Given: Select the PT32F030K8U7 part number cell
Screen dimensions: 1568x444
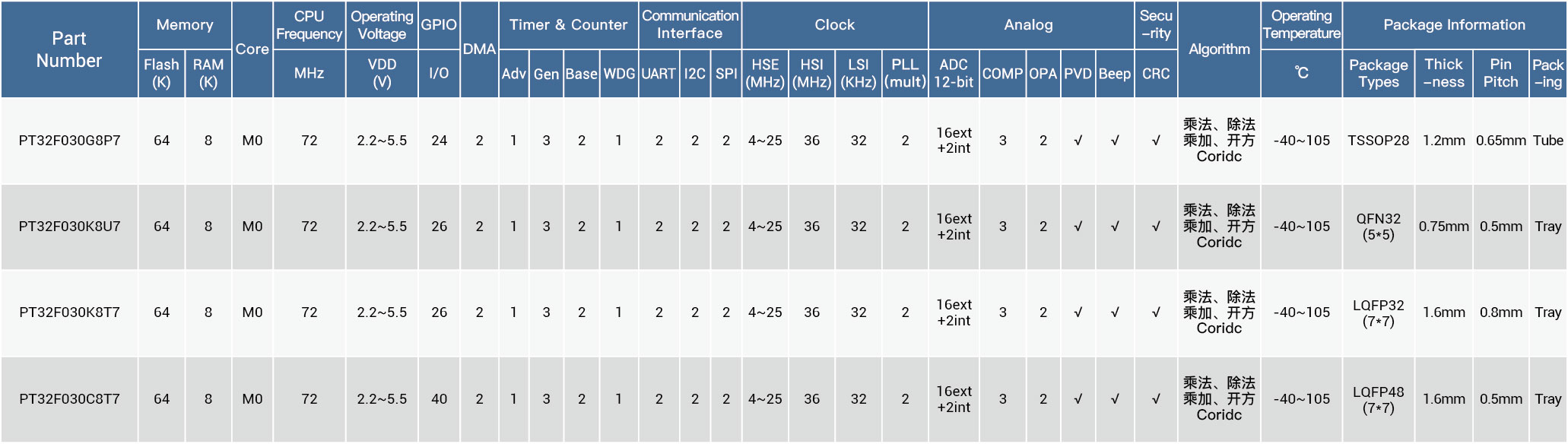Looking at the screenshot, I should click(x=69, y=227).
